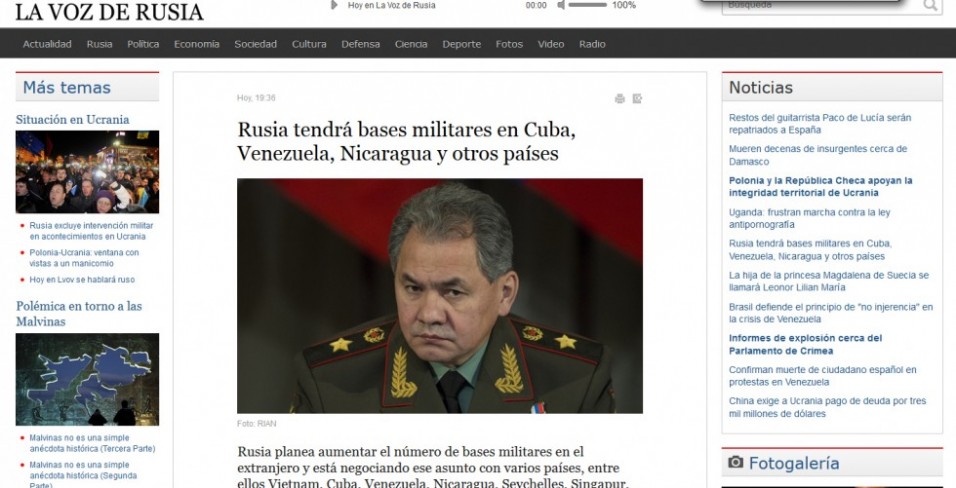
Task: Print the article using printer icon
Action: [x=619, y=98]
